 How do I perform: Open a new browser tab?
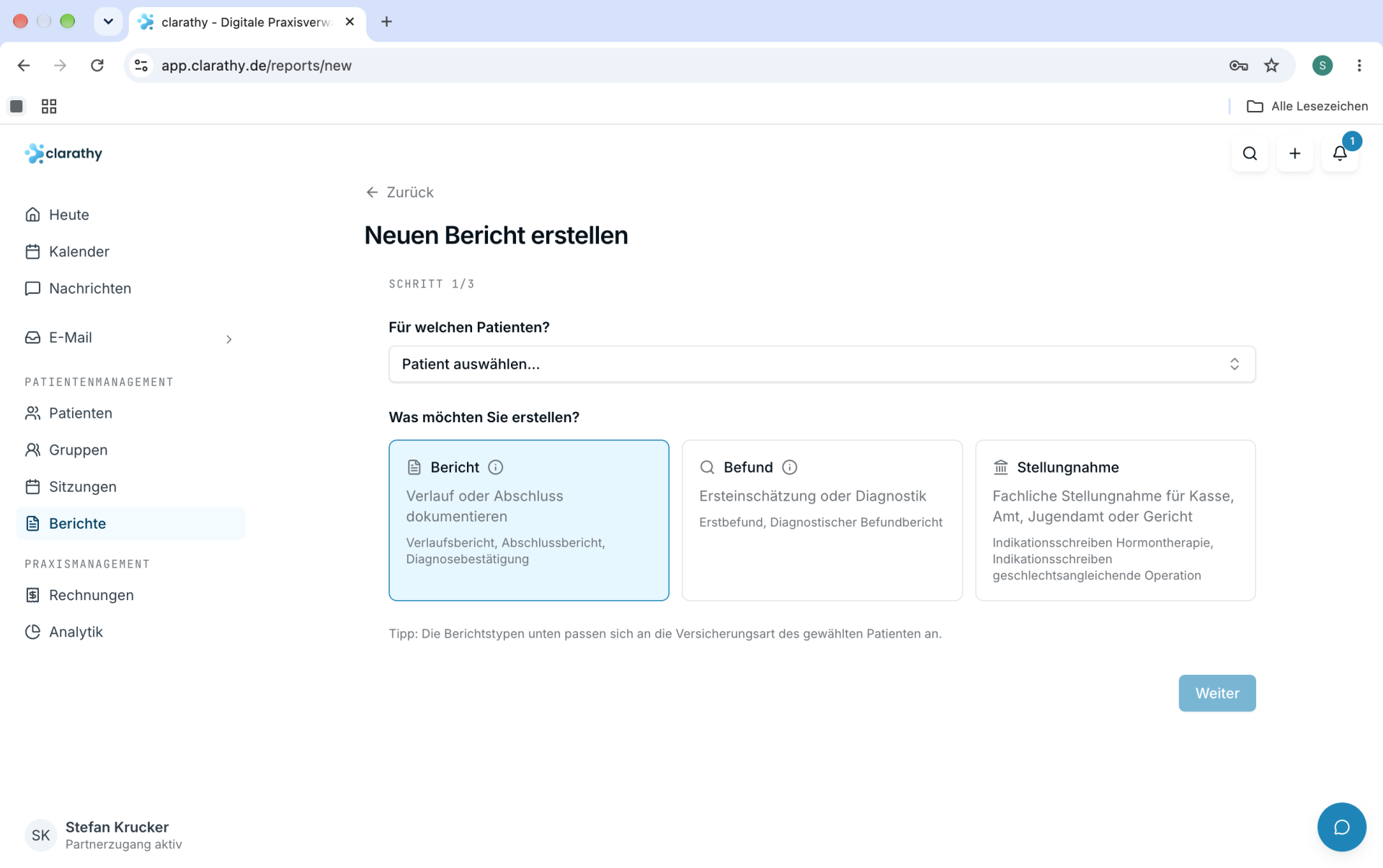[x=386, y=22]
